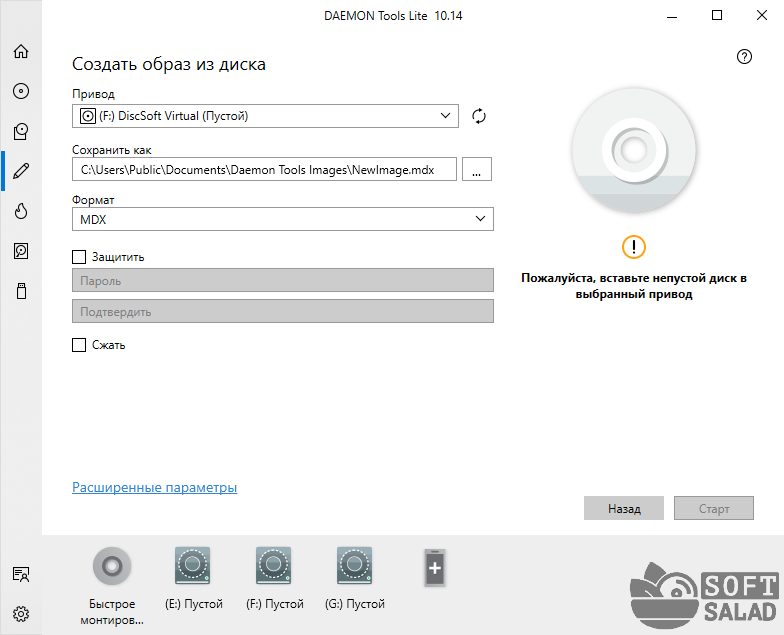
Task: Click the browse '...' button
Action: tap(476, 169)
